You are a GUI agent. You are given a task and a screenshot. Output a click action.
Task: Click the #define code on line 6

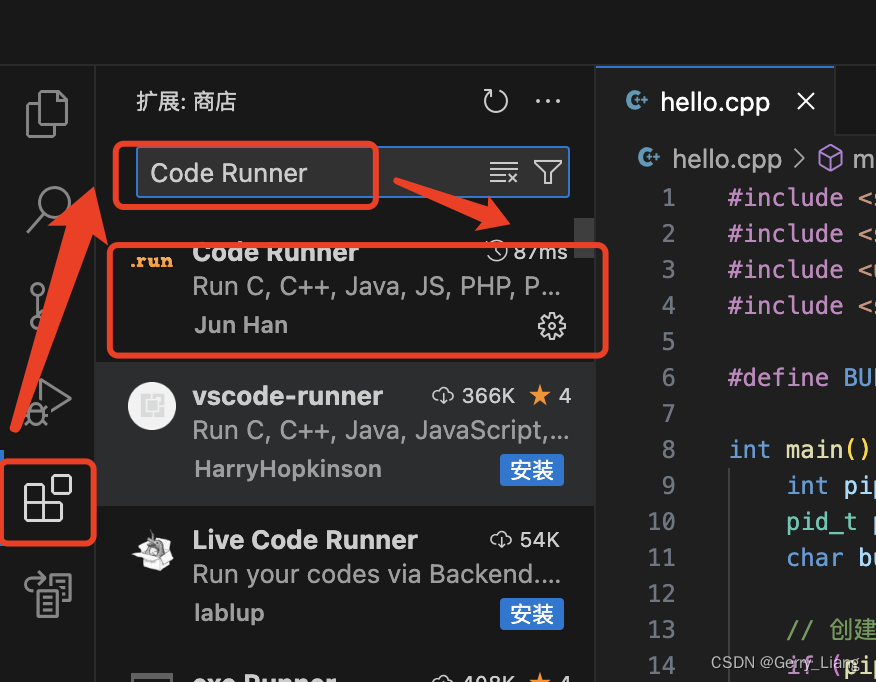click(779, 378)
